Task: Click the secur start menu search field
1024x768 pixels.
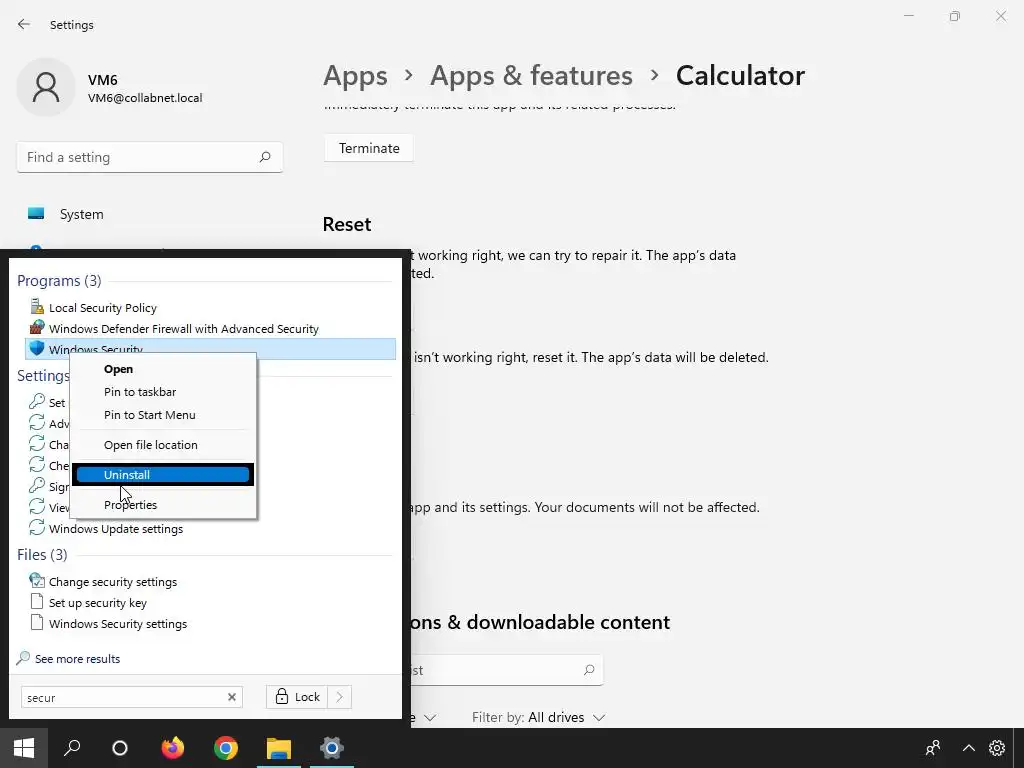Action: click(131, 697)
